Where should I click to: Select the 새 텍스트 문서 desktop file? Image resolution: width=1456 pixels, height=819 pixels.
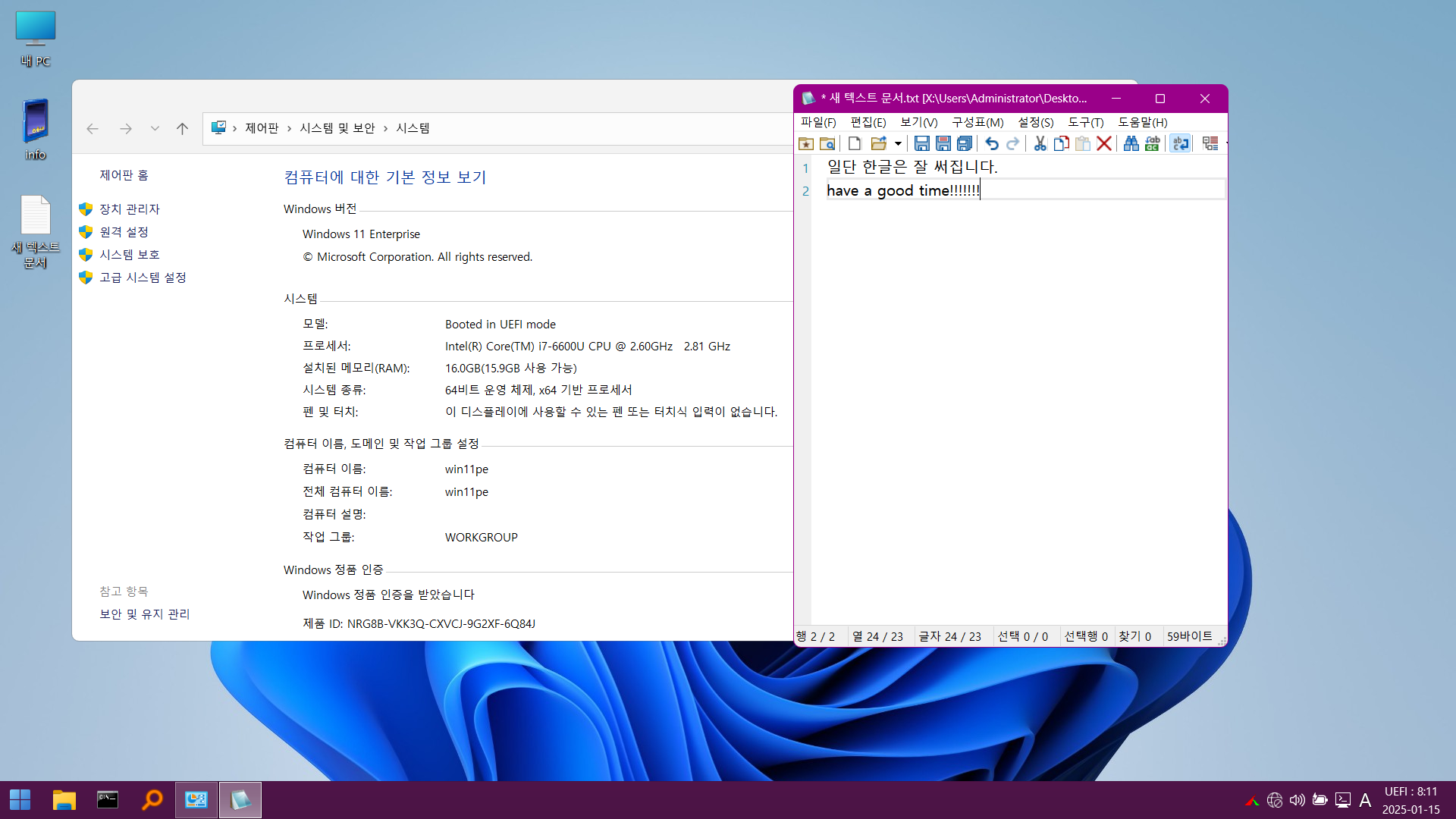click(35, 232)
